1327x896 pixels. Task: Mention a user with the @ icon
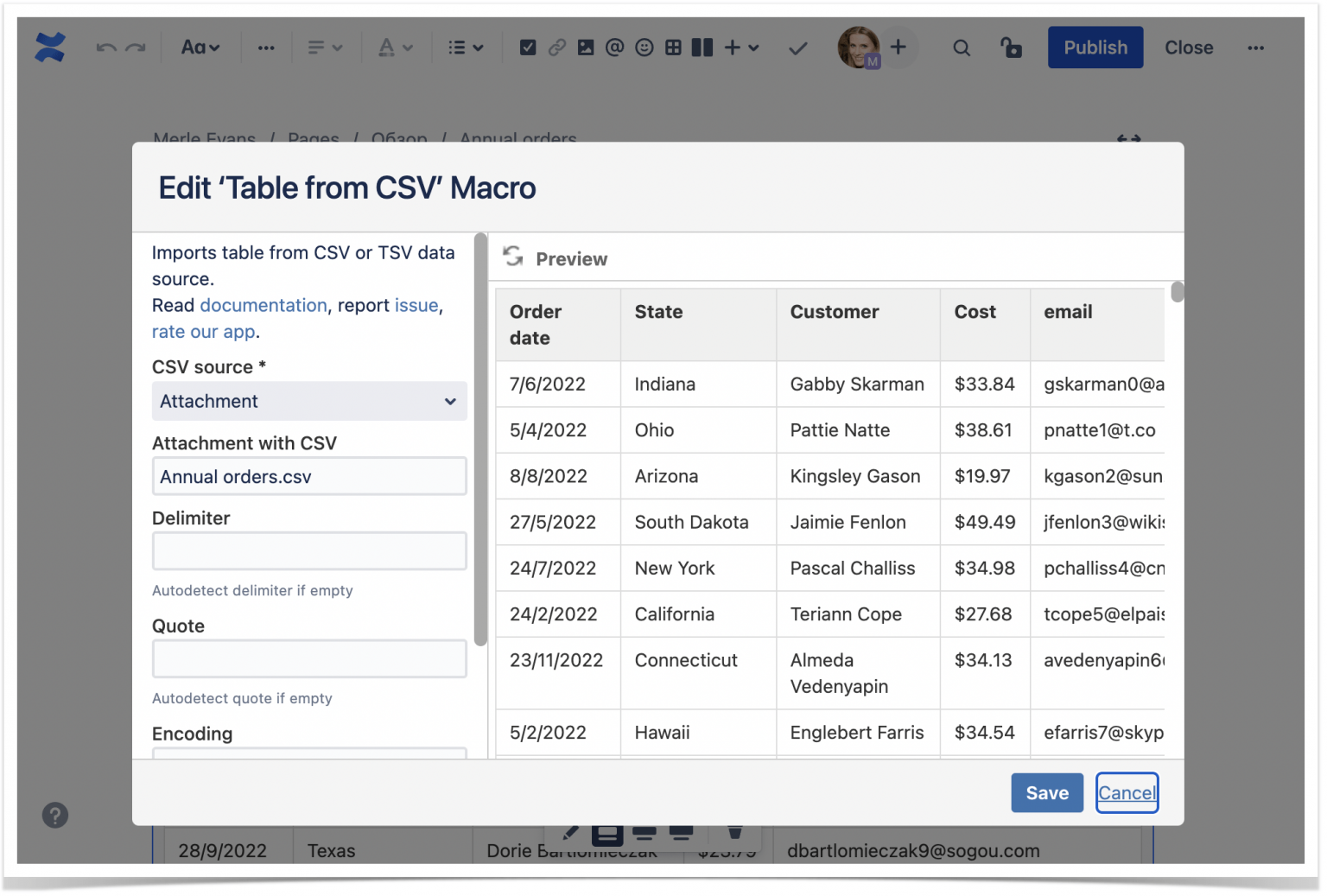click(x=614, y=48)
